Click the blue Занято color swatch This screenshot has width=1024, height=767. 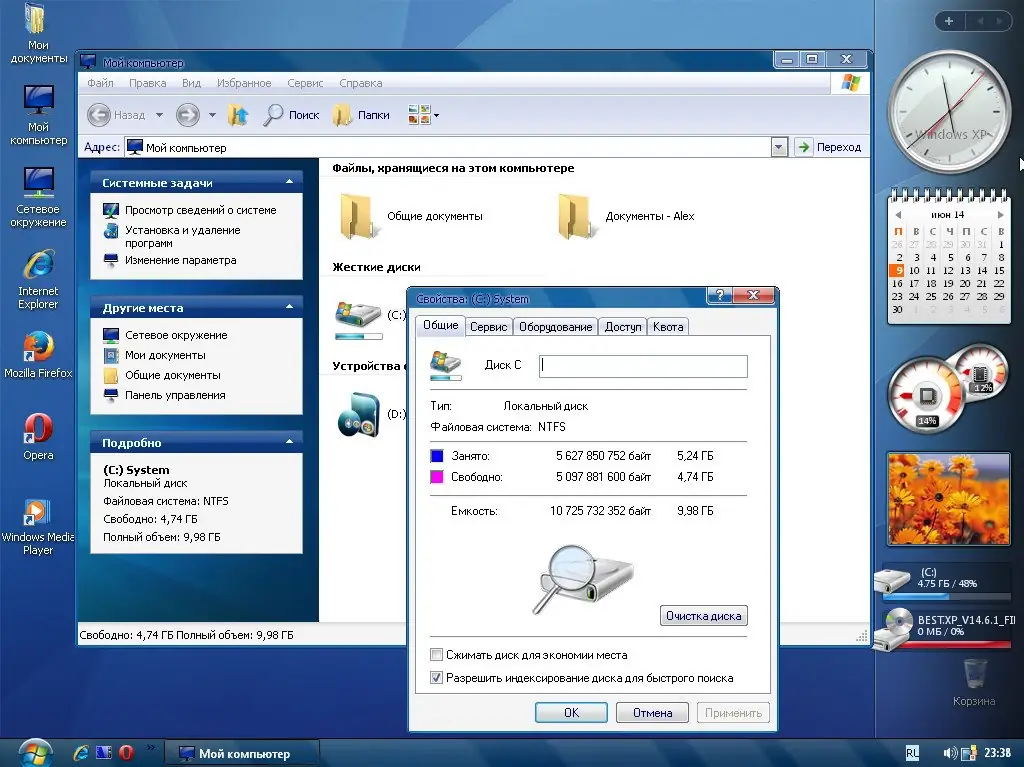[437, 456]
